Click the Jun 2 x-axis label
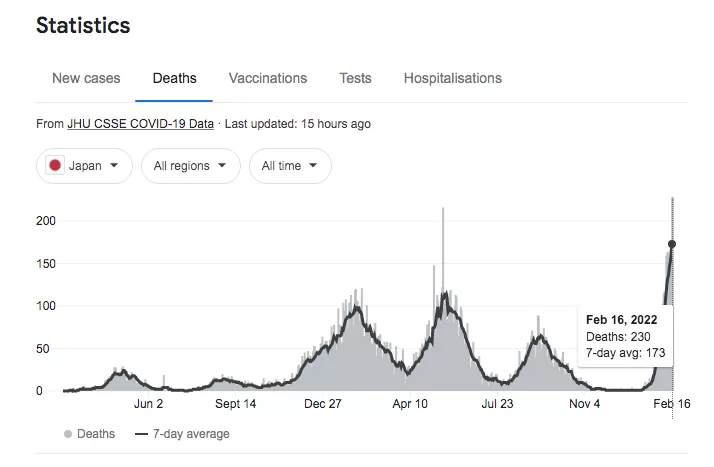 (x=148, y=404)
